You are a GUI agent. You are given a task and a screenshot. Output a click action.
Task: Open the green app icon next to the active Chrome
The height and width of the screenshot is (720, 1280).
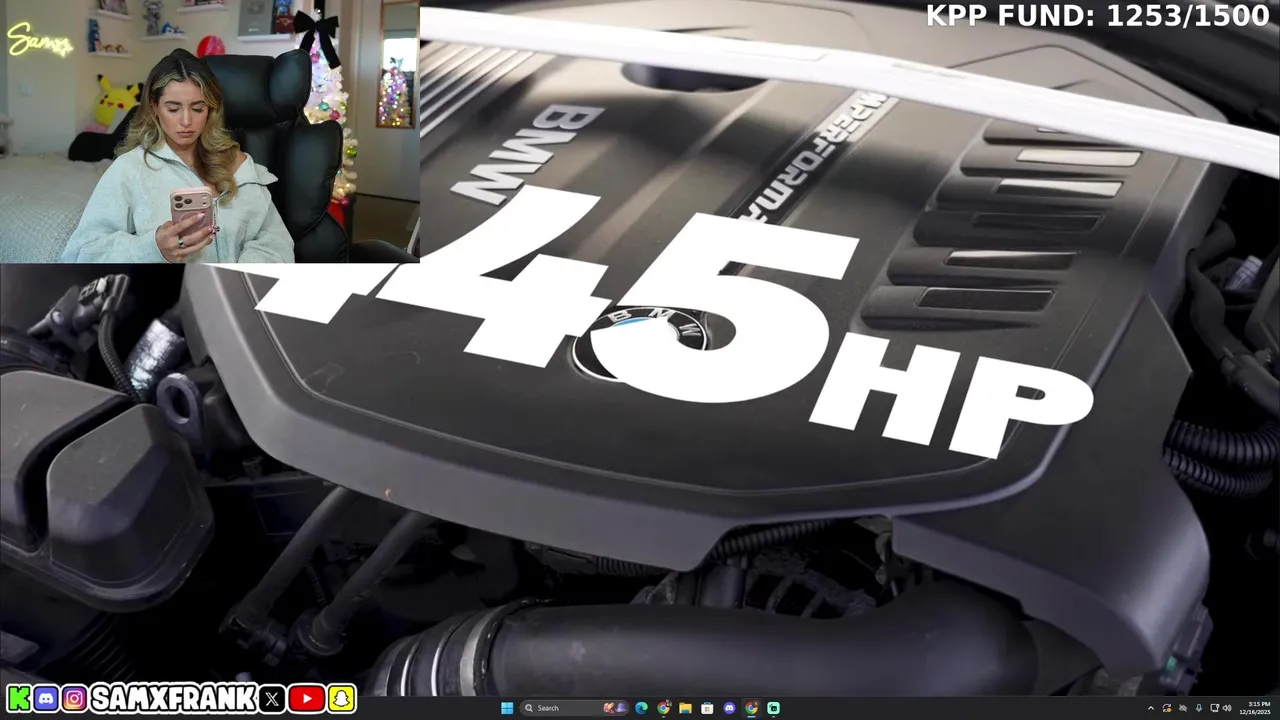[x=773, y=708]
